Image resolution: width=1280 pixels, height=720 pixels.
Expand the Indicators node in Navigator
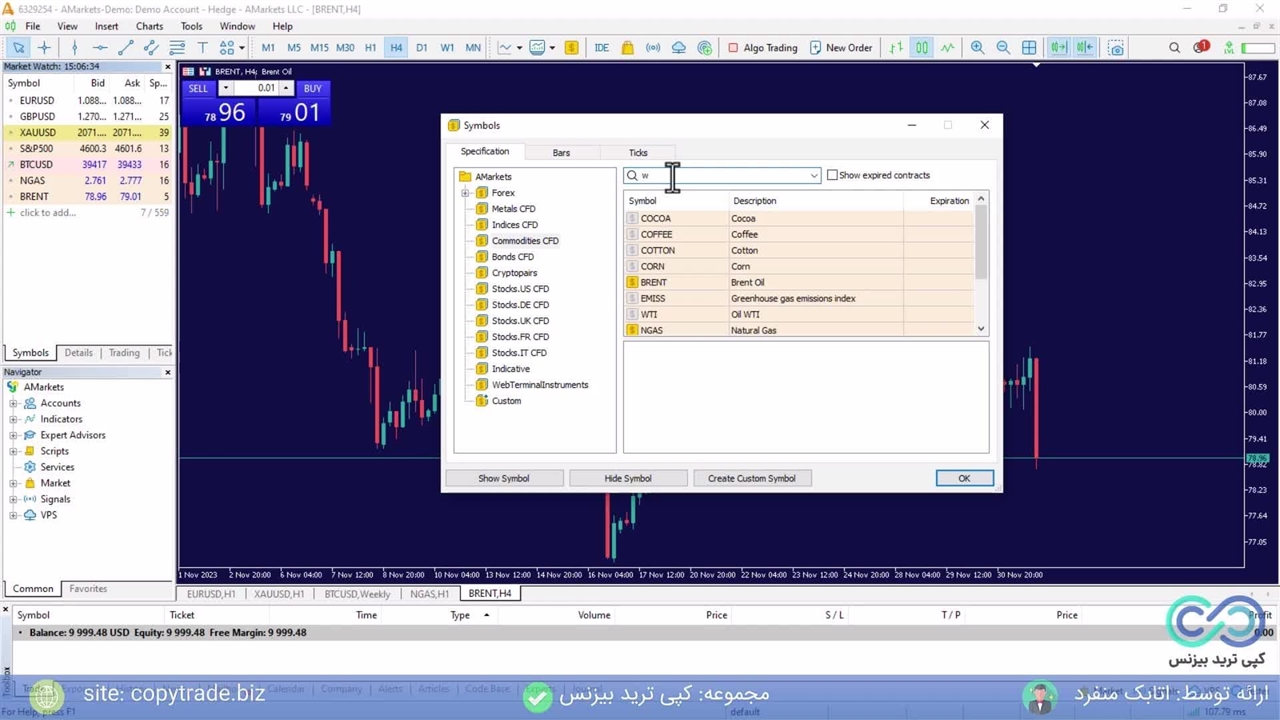pos(13,419)
